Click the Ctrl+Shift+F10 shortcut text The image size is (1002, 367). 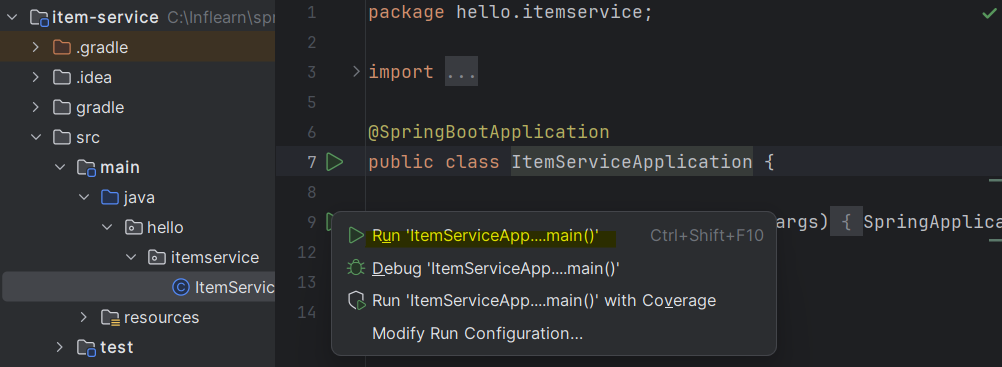(x=707, y=236)
